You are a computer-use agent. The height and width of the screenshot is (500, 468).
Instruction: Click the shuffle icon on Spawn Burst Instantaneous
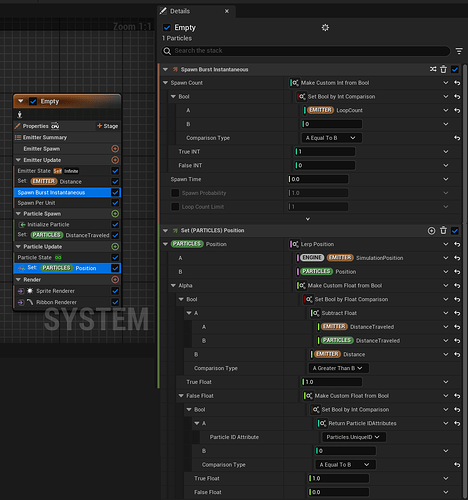coord(433,69)
